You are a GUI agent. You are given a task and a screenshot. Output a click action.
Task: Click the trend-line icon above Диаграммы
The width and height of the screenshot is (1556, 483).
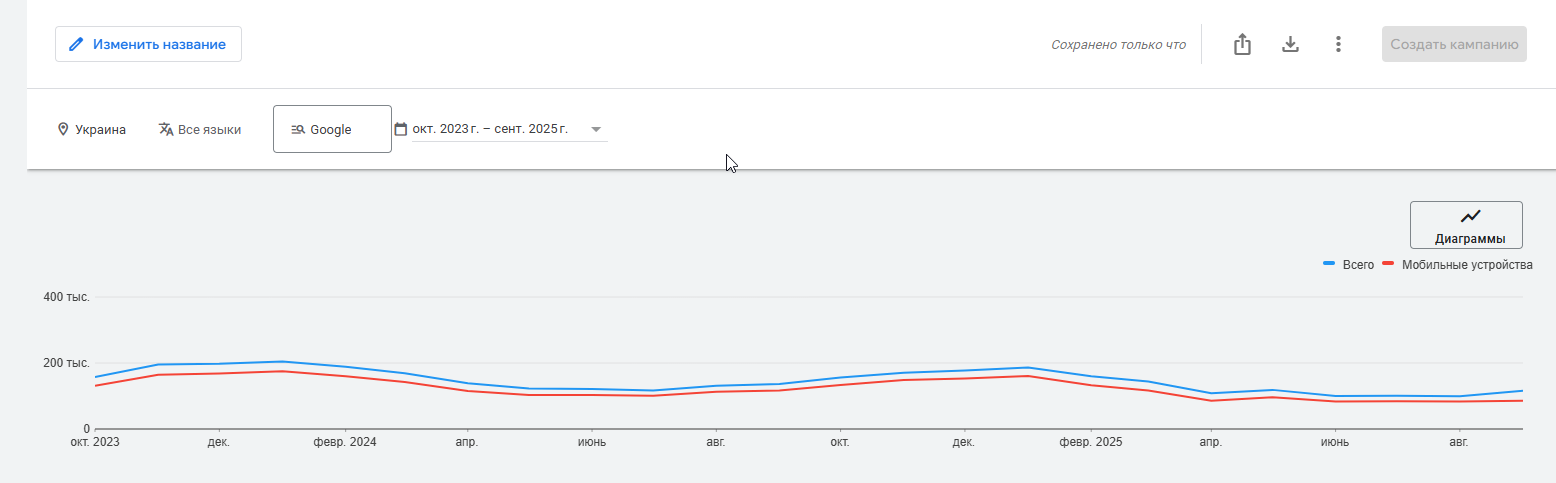click(x=1470, y=216)
